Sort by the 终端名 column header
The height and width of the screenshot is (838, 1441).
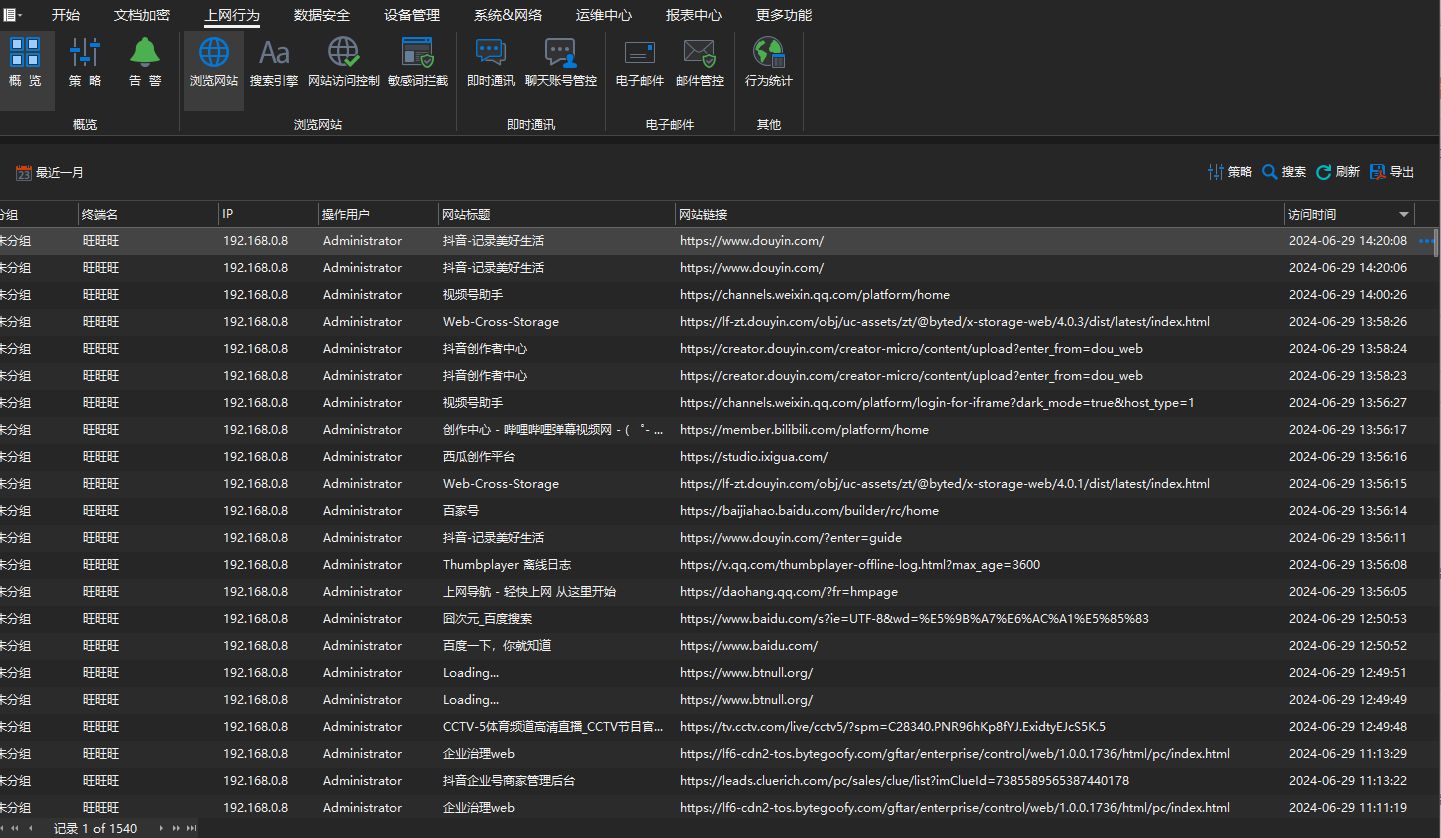(148, 214)
